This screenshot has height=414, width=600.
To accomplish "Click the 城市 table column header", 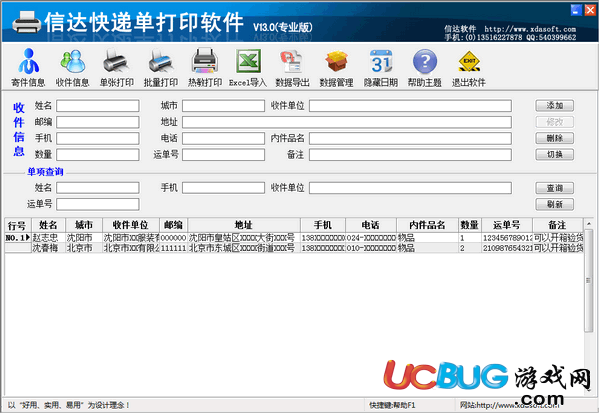I will click(x=84, y=225).
